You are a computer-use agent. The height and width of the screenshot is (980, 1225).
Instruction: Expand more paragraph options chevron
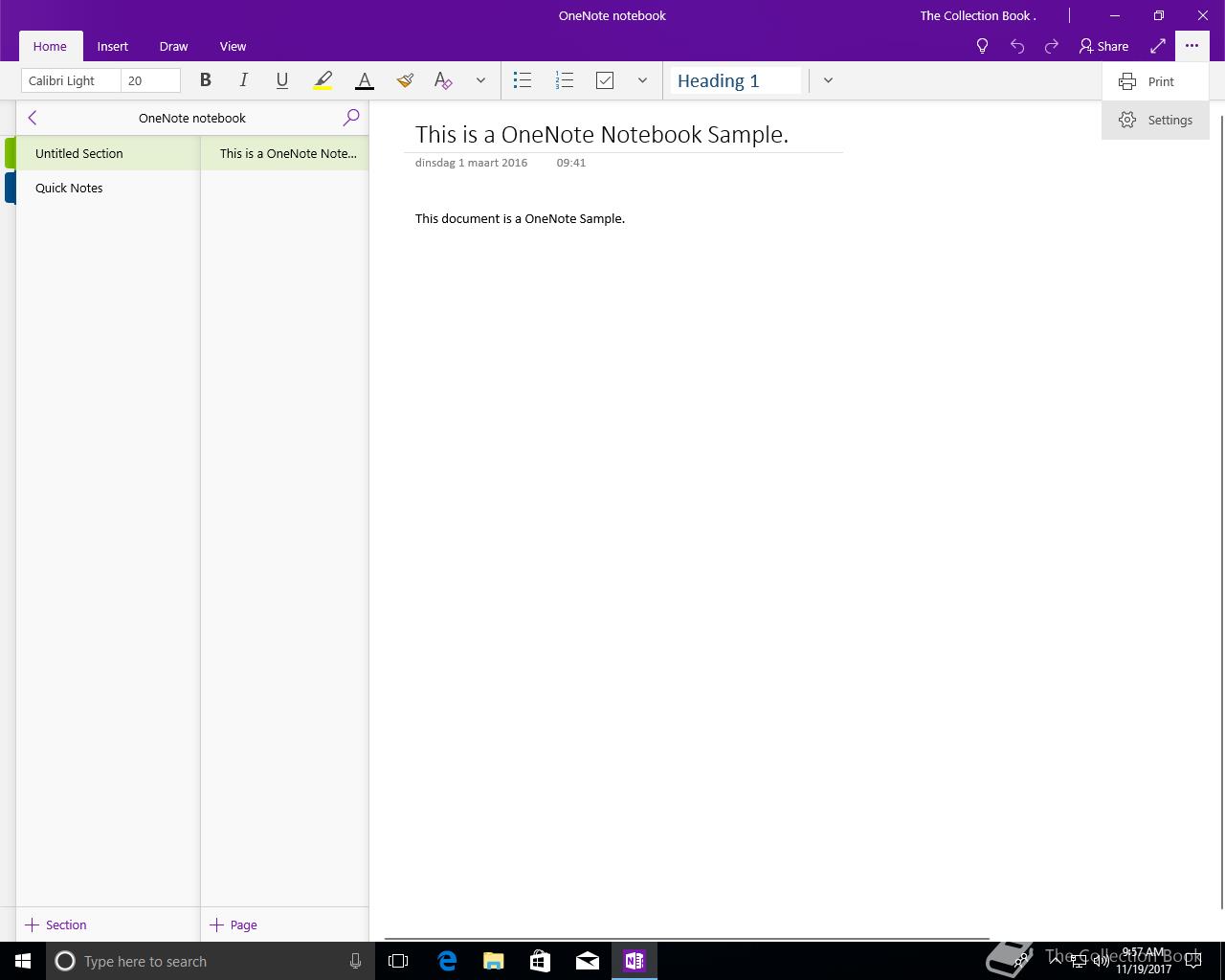(642, 80)
